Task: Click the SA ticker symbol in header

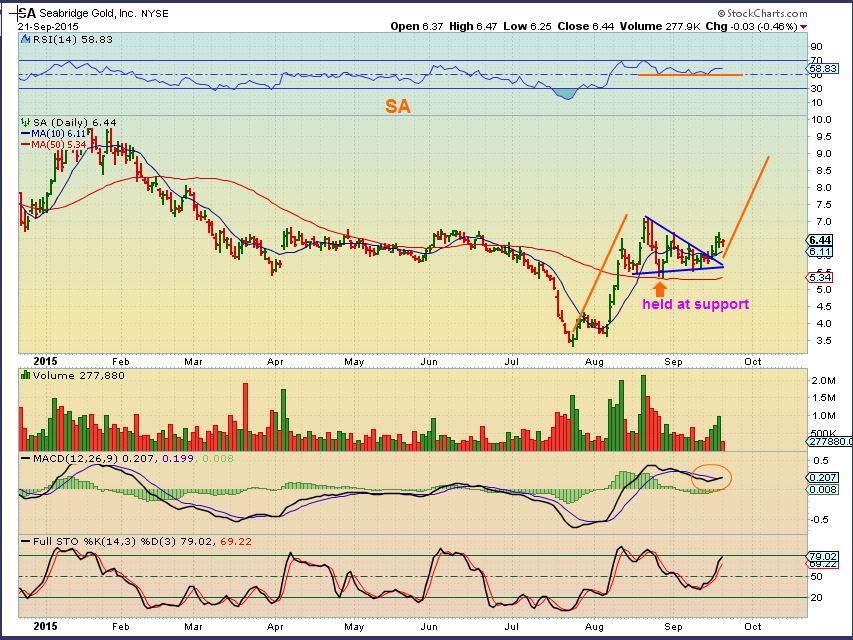Action: pyautogui.click(x=27, y=13)
